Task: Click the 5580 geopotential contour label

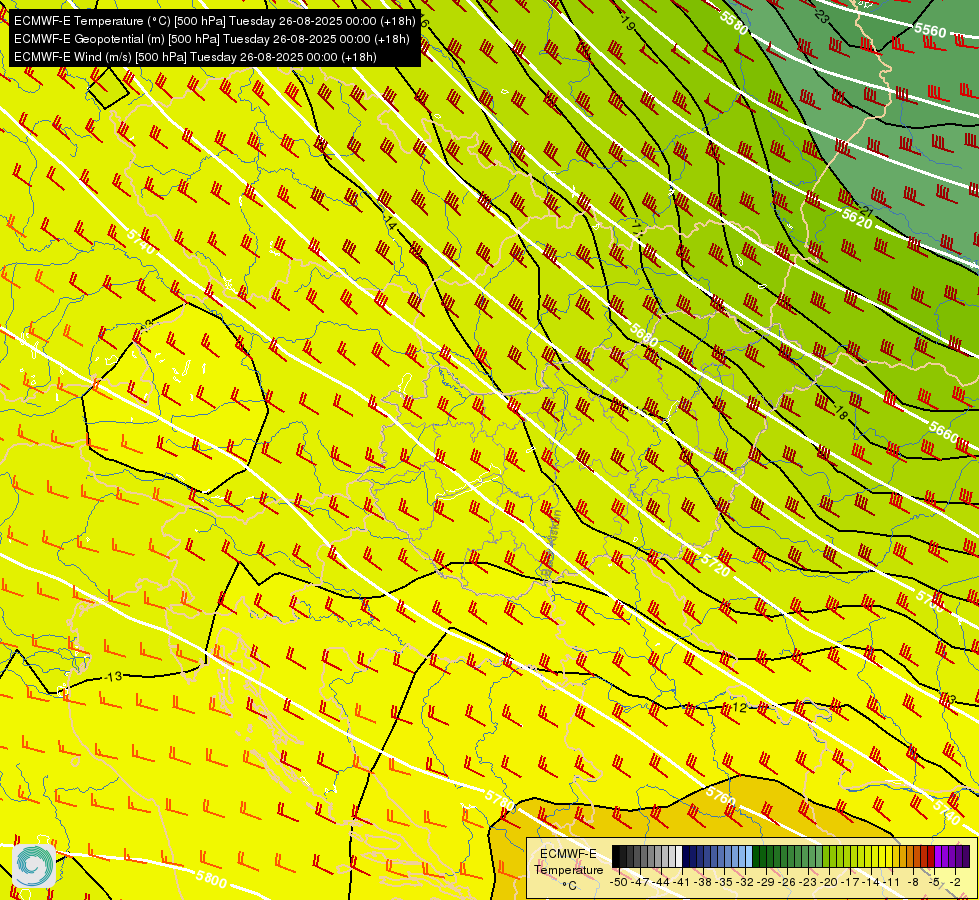Action: click(734, 22)
